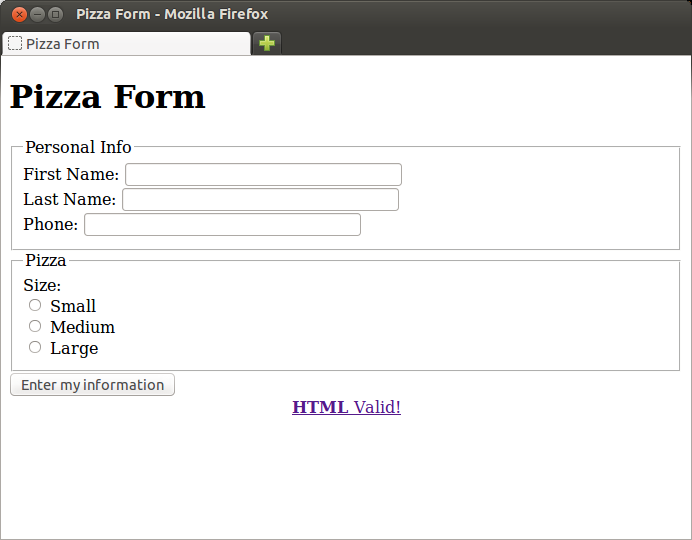Click the large Pizza Form page heading
Image resolution: width=692 pixels, height=540 pixels.
[107, 97]
